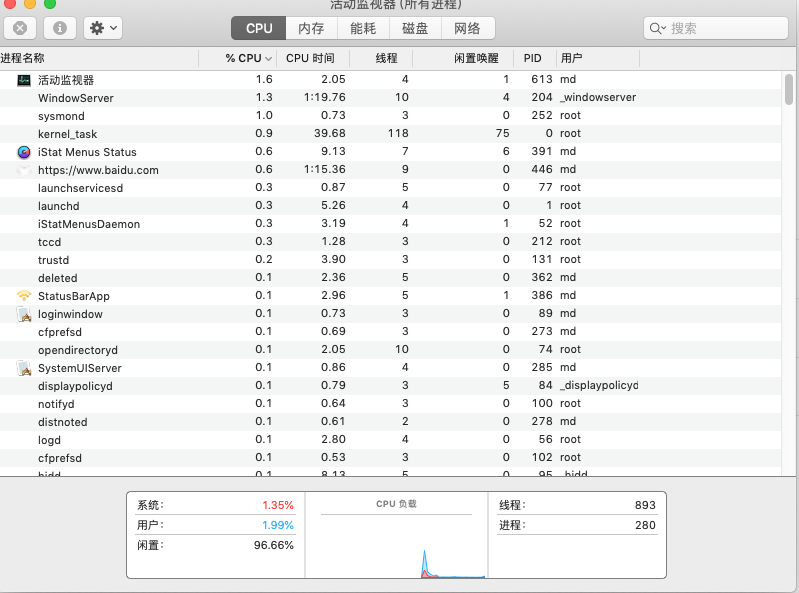Click the loginwindow process icon
The width and height of the screenshot is (799, 593).
coord(24,314)
